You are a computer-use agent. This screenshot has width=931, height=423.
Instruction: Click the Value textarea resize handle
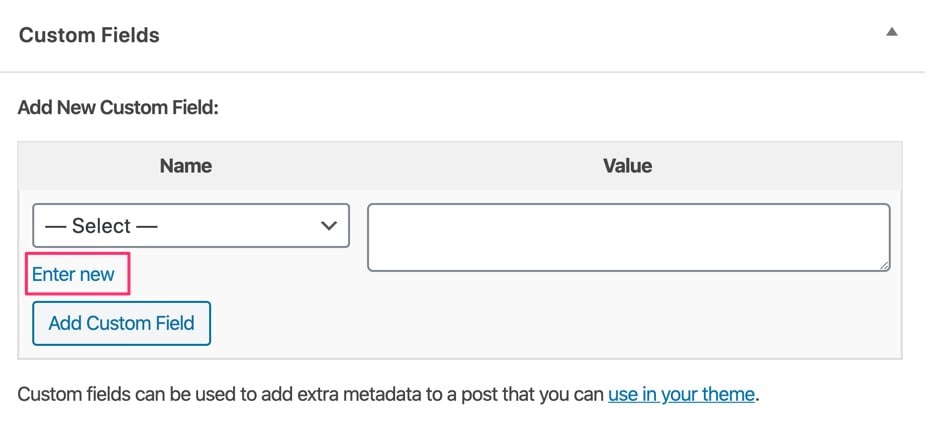[x=884, y=265]
